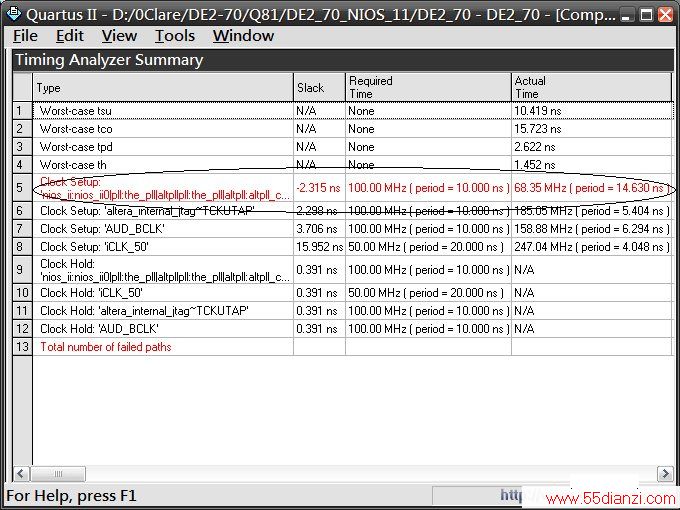Click the 68.35 MHz actual time cell
The width and height of the screenshot is (680, 510).
592,188
